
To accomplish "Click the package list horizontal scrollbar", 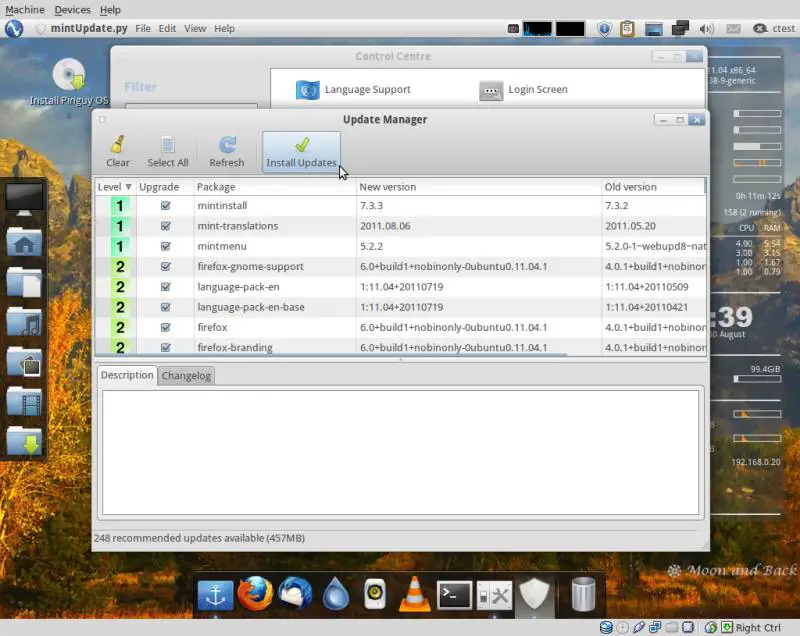I will point(332,355).
